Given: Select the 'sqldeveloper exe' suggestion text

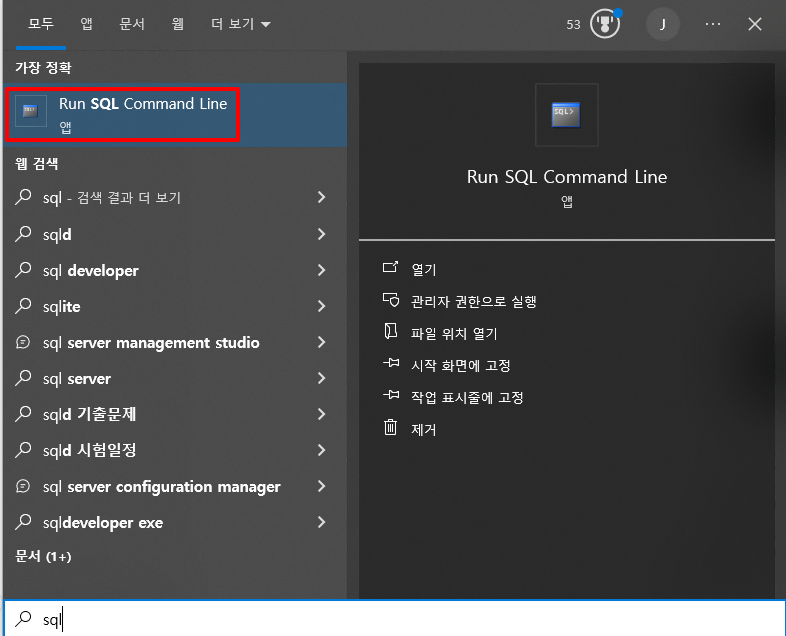Looking at the screenshot, I should point(103,523).
